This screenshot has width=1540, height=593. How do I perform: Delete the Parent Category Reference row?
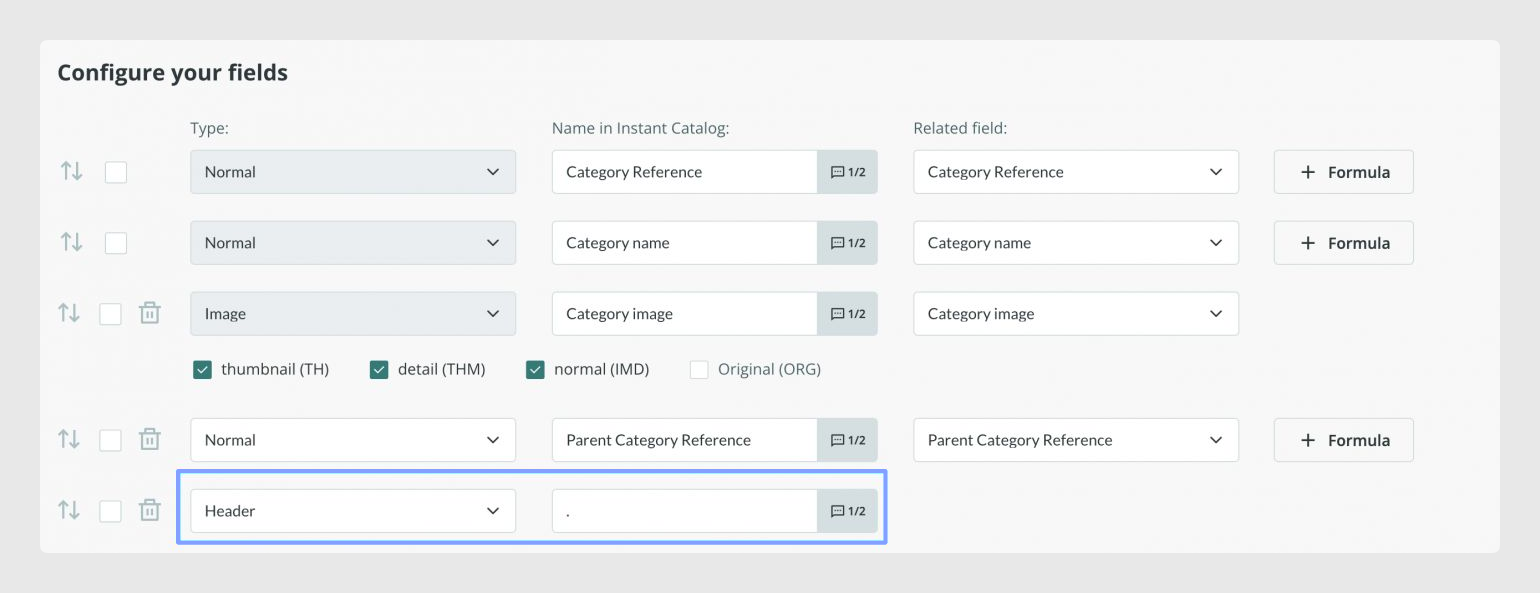click(x=149, y=439)
